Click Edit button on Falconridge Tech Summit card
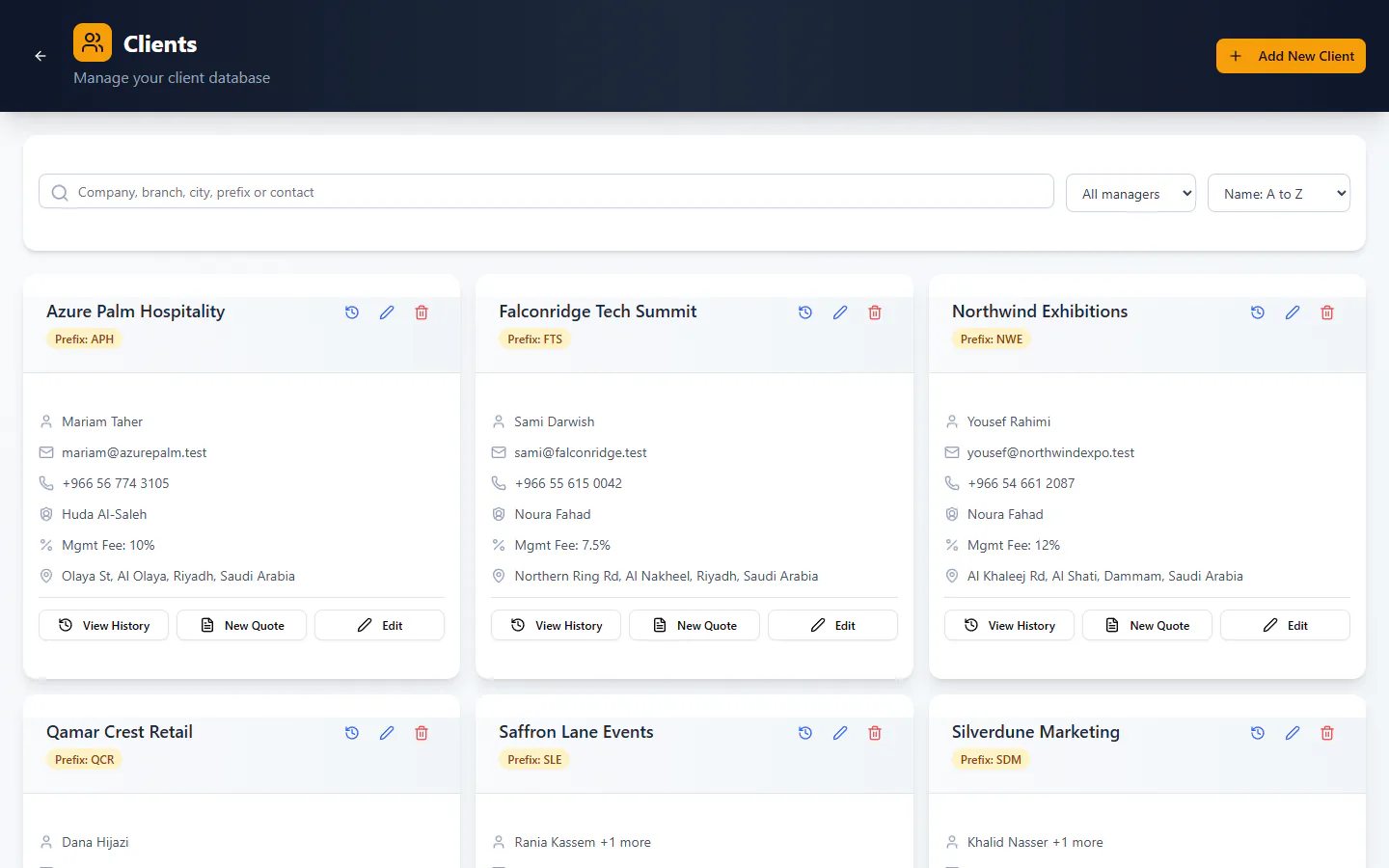Image resolution: width=1389 pixels, height=868 pixels. tap(832, 625)
